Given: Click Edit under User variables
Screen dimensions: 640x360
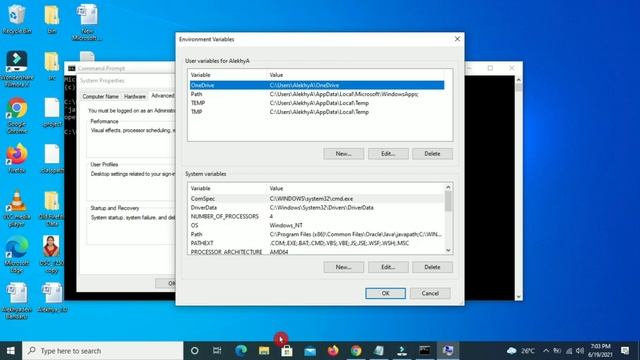Looking at the screenshot, I should pos(388,154).
